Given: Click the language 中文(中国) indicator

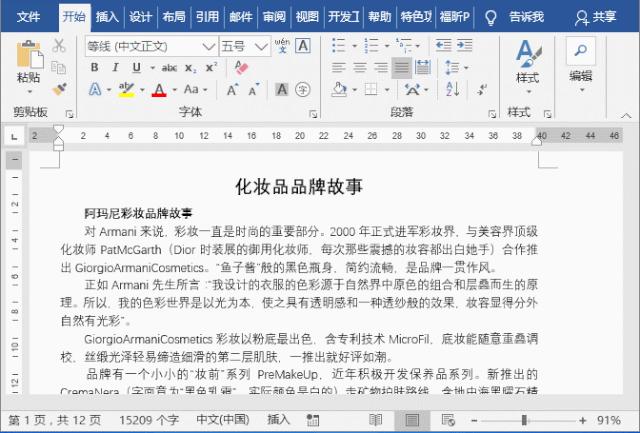Looking at the screenshot, I should pyautogui.click(x=222, y=420).
